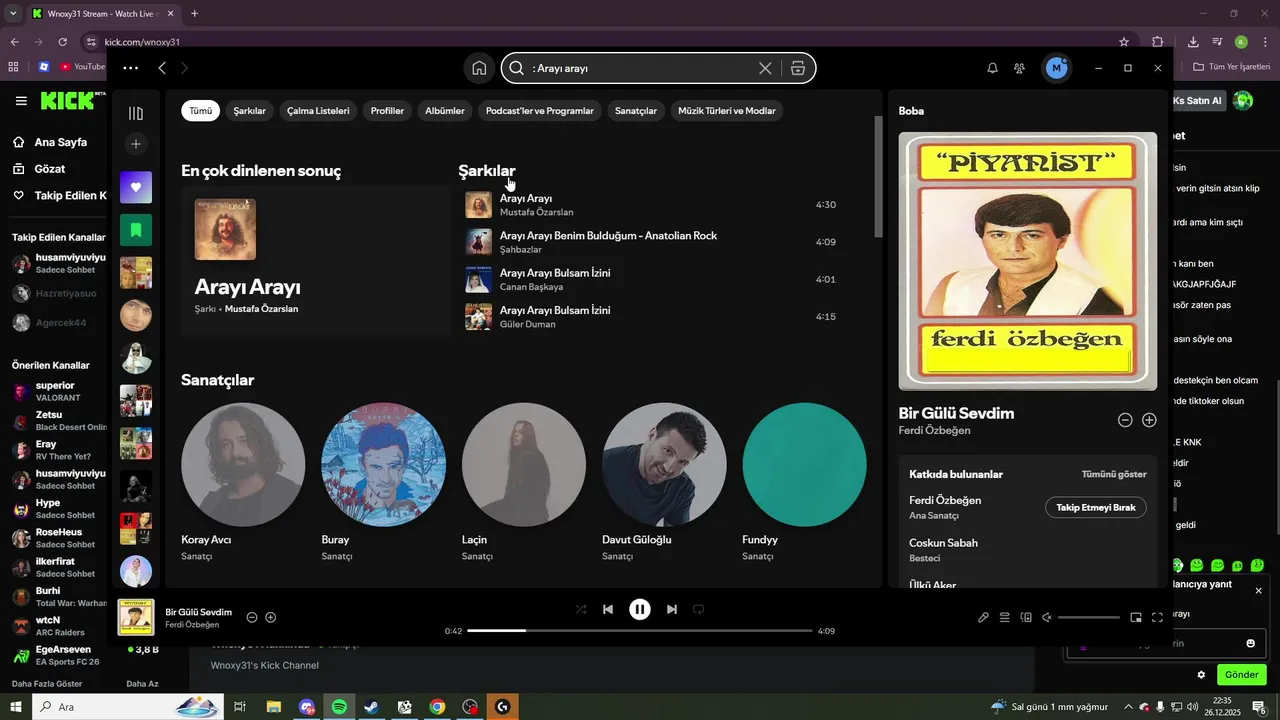Open artist Davut Güloğlu

point(664,482)
